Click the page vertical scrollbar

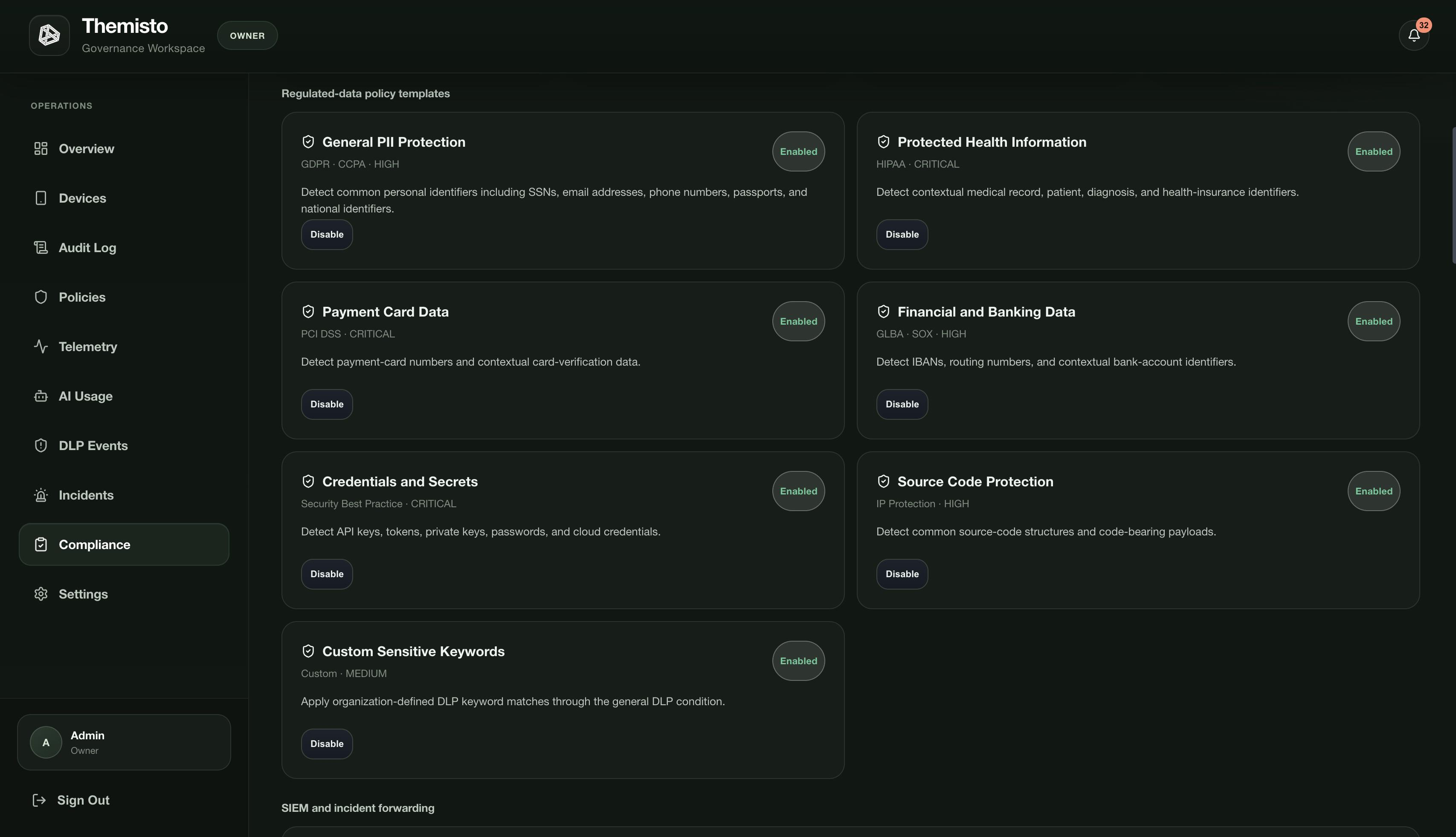1454,195
